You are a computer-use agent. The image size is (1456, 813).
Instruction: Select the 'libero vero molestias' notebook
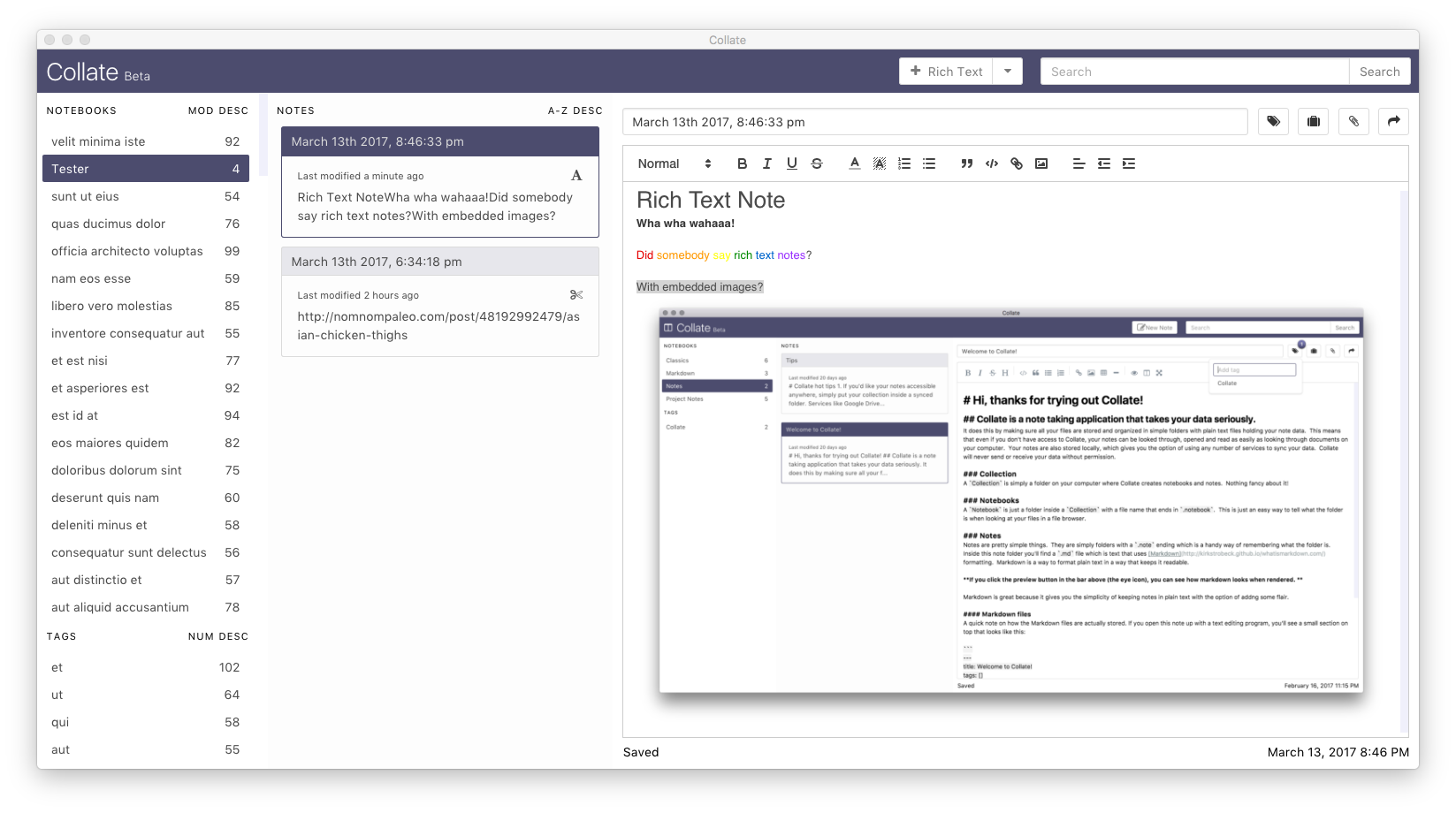(x=146, y=306)
